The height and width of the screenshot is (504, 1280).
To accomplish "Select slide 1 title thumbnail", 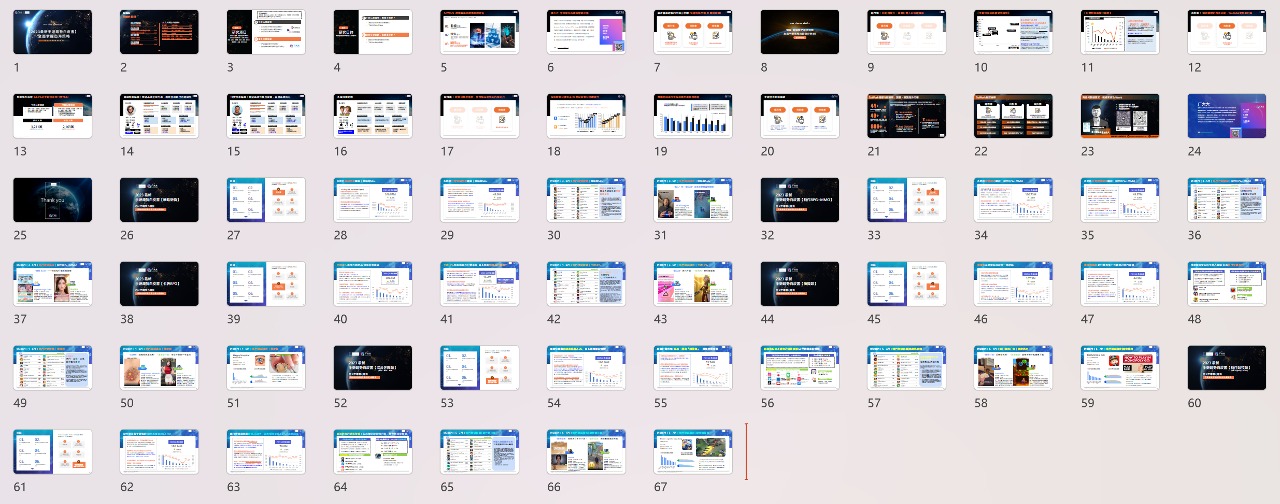I will tap(52, 32).
